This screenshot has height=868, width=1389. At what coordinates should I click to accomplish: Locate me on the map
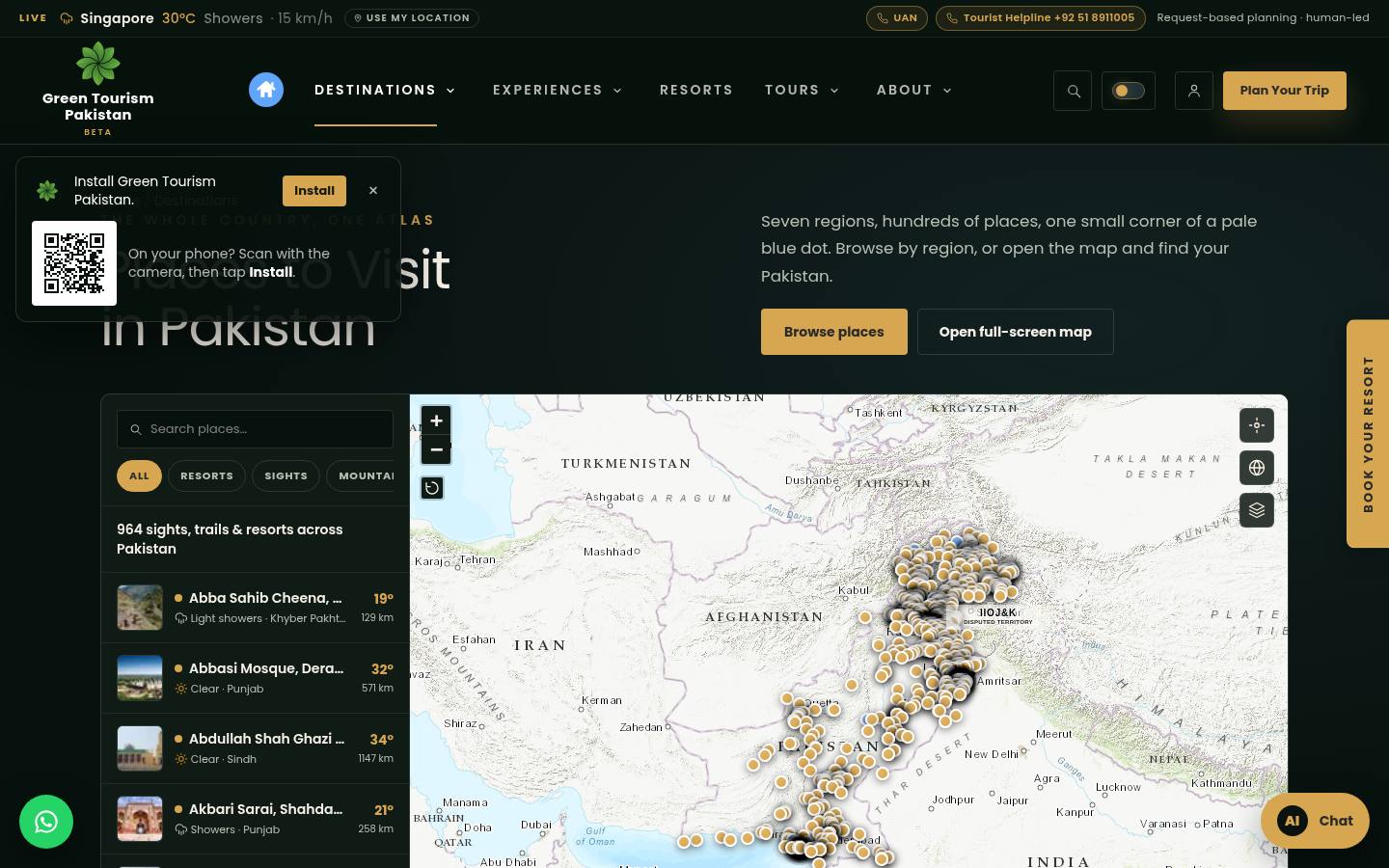[x=1257, y=425]
